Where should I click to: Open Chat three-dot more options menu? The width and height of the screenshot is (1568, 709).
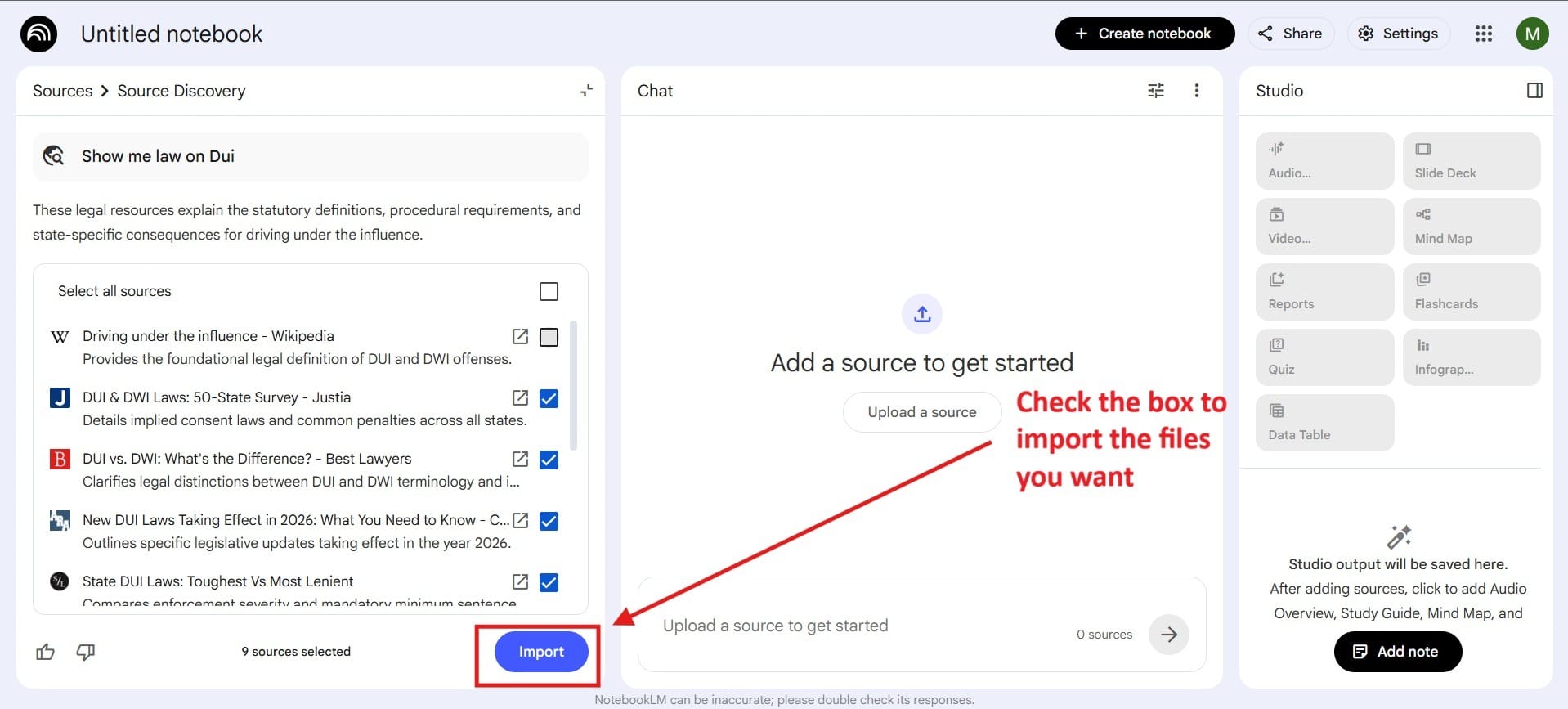coord(1196,91)
